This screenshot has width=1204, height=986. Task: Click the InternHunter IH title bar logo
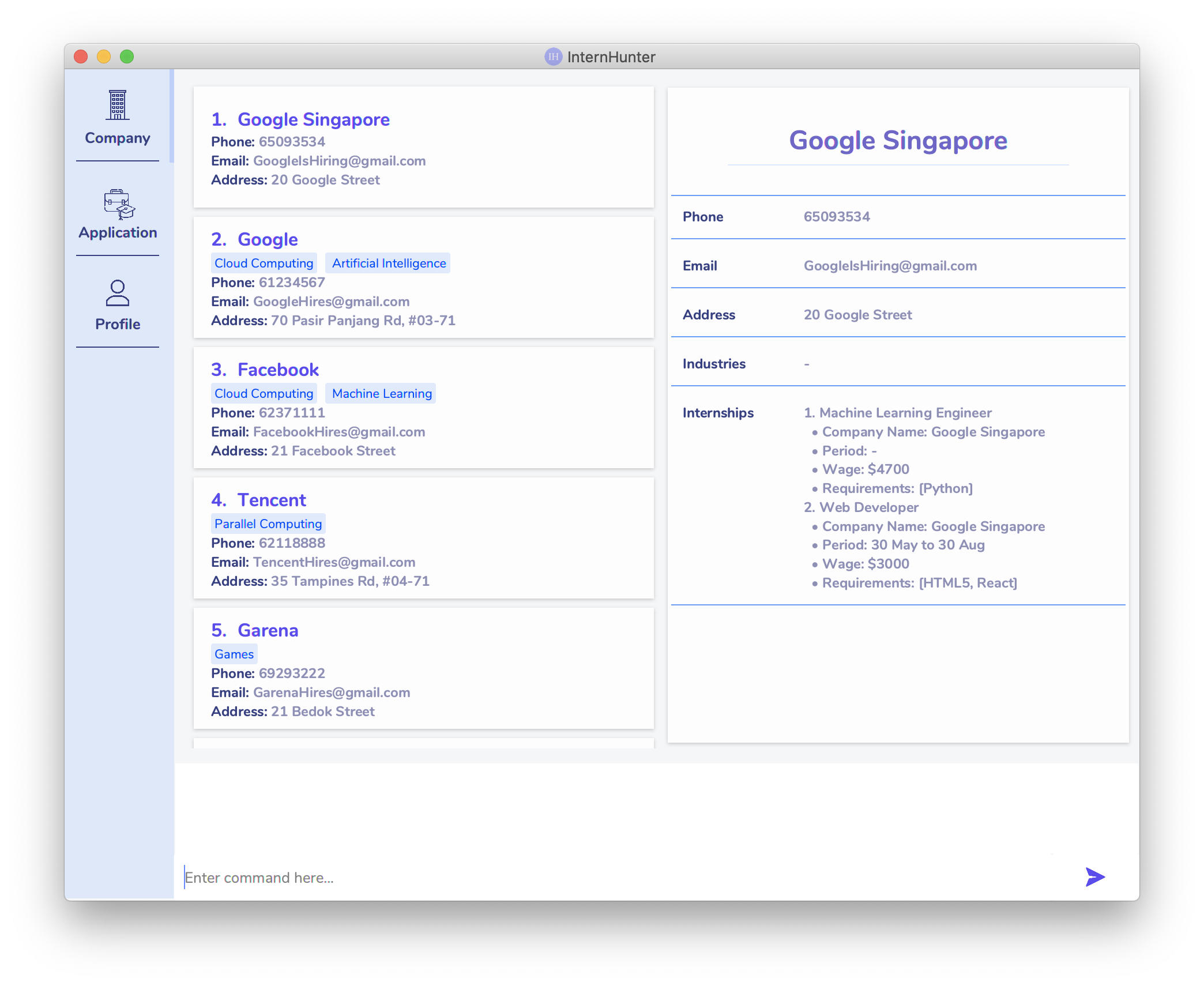(553, 57)
